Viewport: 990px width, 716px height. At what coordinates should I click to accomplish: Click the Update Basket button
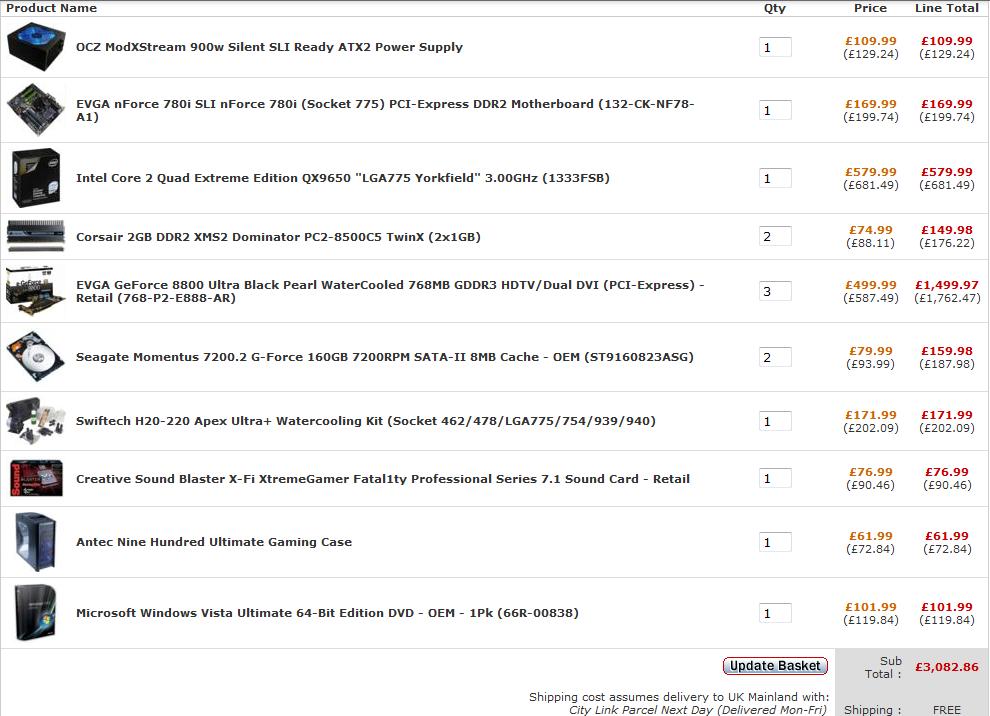pyautogui.click(x=775, y=665)
